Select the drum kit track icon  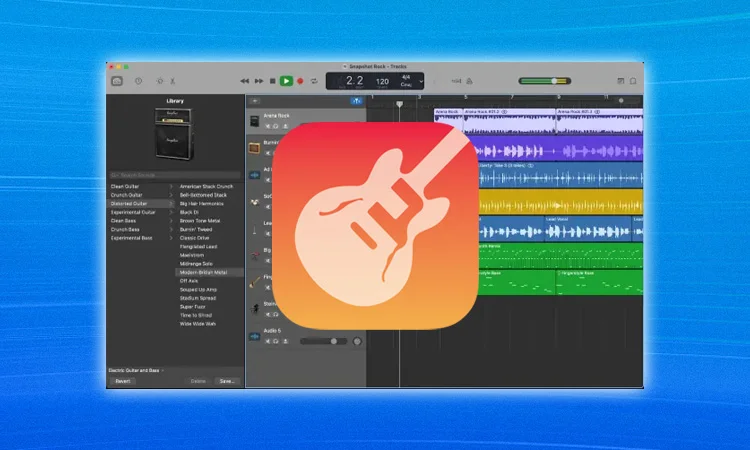click(254, 202)
